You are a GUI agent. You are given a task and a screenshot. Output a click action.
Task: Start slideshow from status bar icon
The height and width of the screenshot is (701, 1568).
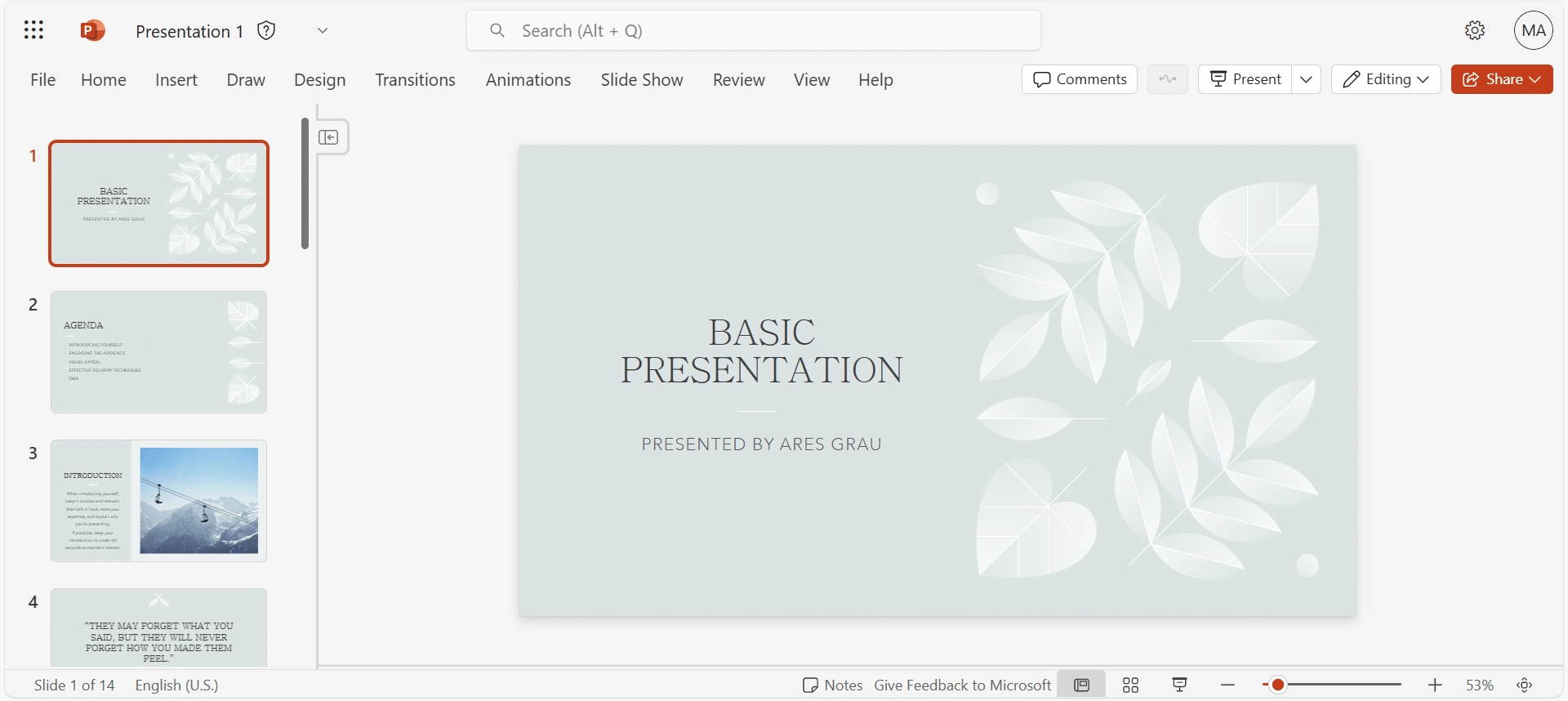[x=1179, y=685]
